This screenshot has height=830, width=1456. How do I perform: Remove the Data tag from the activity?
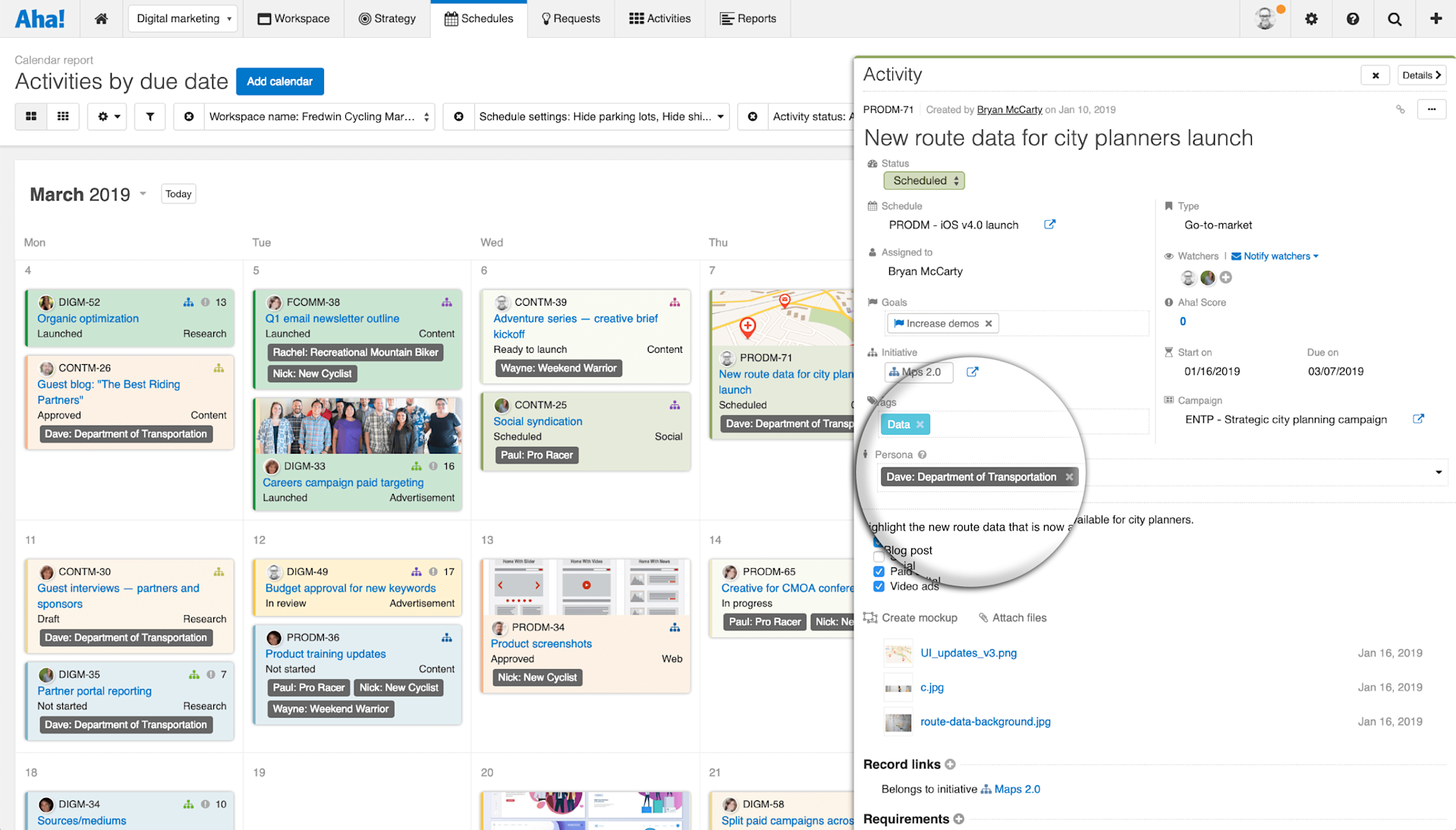click(x=920, y=424)
